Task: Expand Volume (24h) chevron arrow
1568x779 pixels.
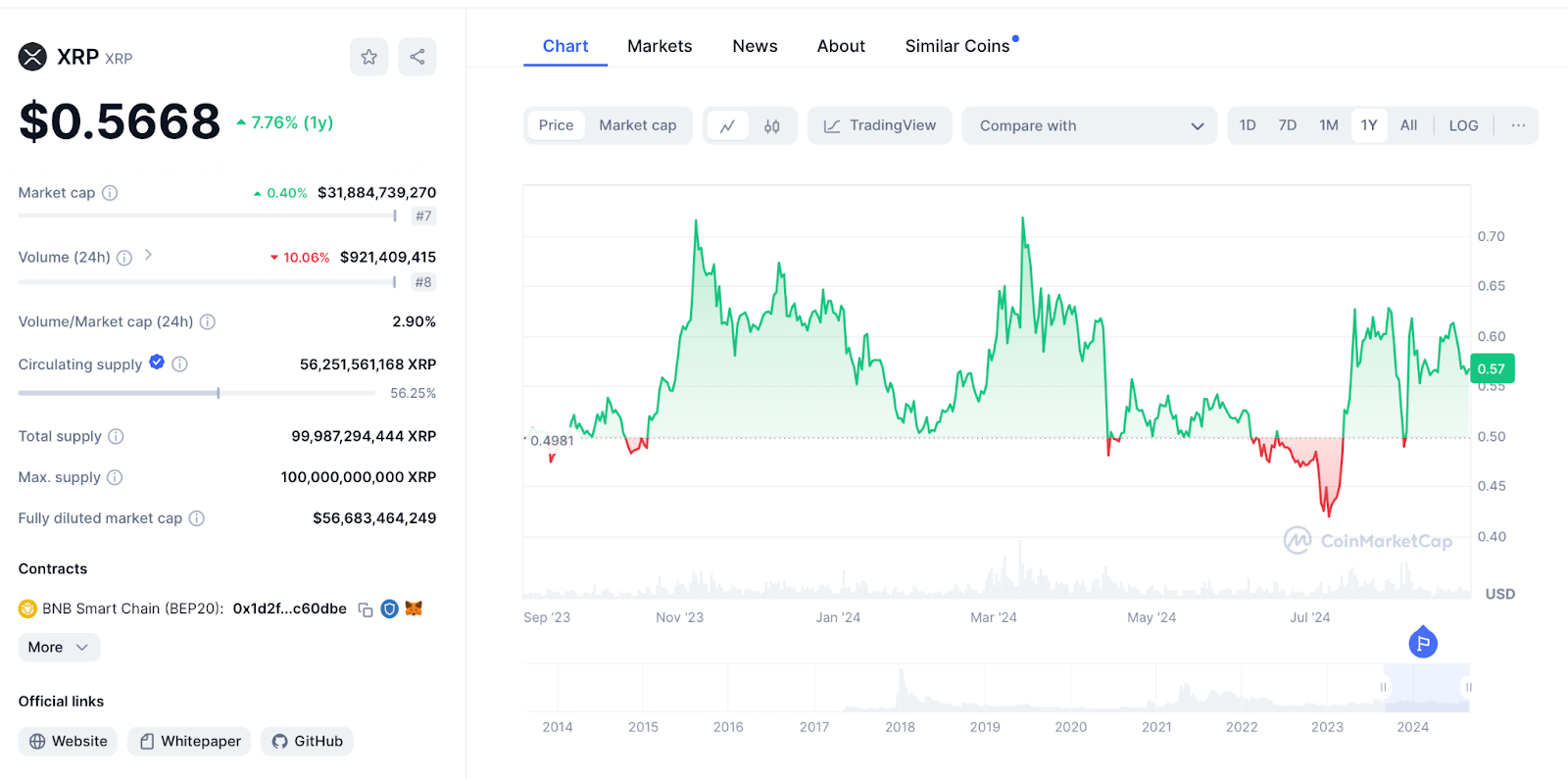Action: click(148, 255)
